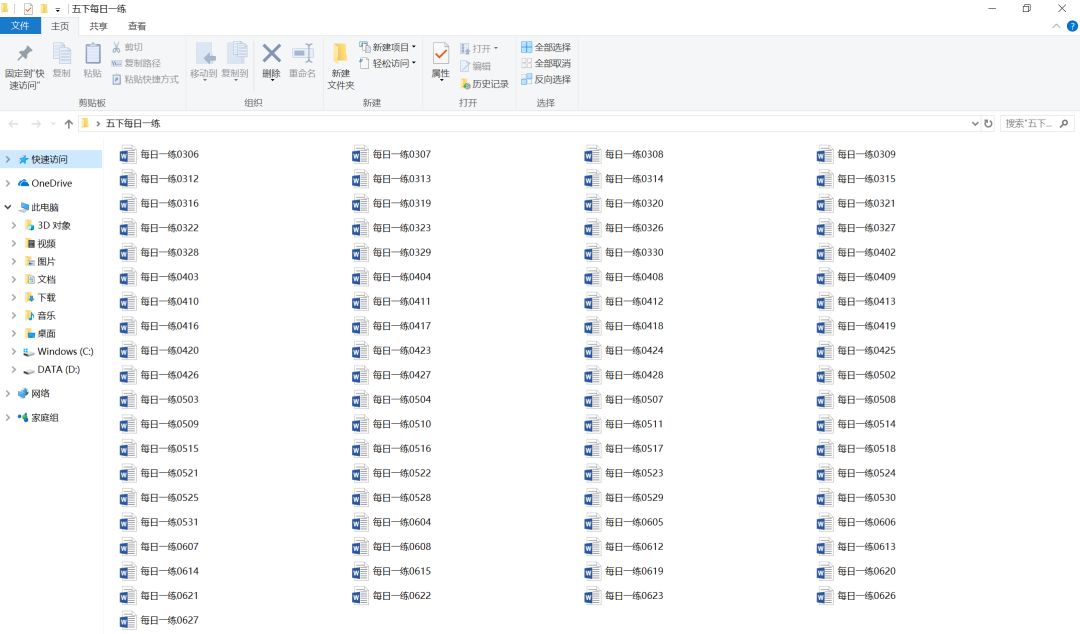Image resolution: width=1080 pixels, height=634 pixels.
Task: Click the Copy icon in clipboard group
Action: click(62, 54)
